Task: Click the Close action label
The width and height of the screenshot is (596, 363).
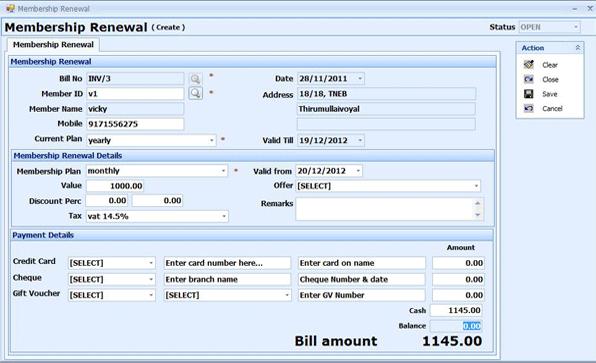Action: pyautogui.click(x=550, y=79)
